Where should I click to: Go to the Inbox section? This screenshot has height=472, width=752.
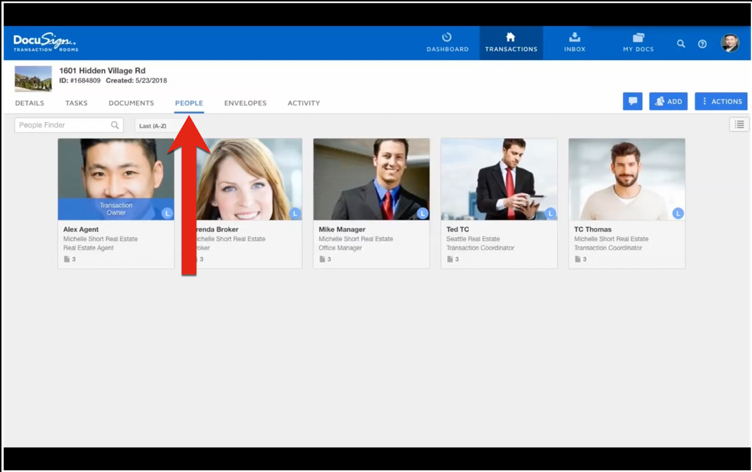[574, 42]
